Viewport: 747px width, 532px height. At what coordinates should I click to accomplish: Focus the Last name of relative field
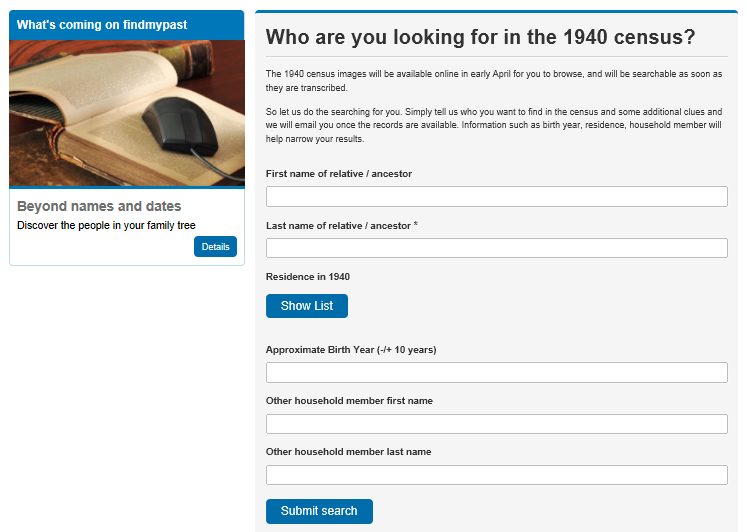click(x=496, y=248)
